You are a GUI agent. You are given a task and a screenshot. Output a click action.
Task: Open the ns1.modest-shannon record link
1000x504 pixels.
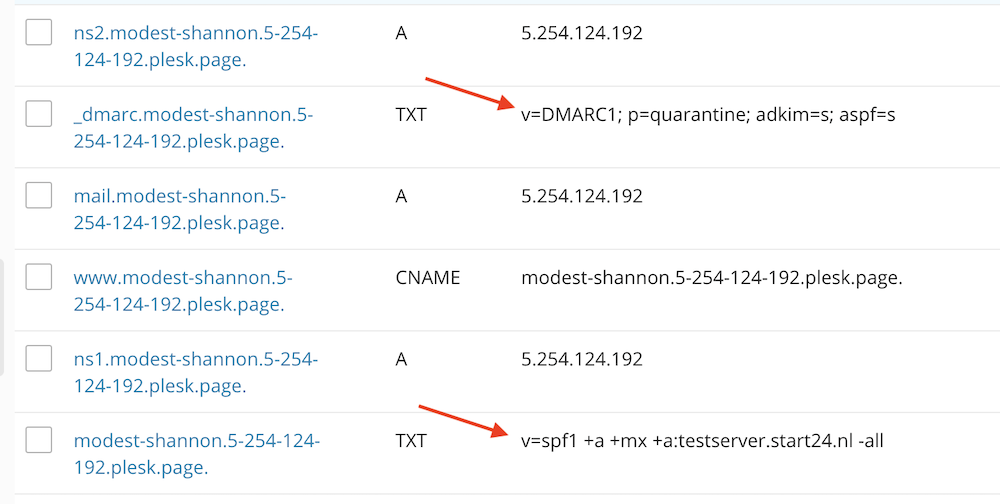pyautogui.click(x=196, y=371)
